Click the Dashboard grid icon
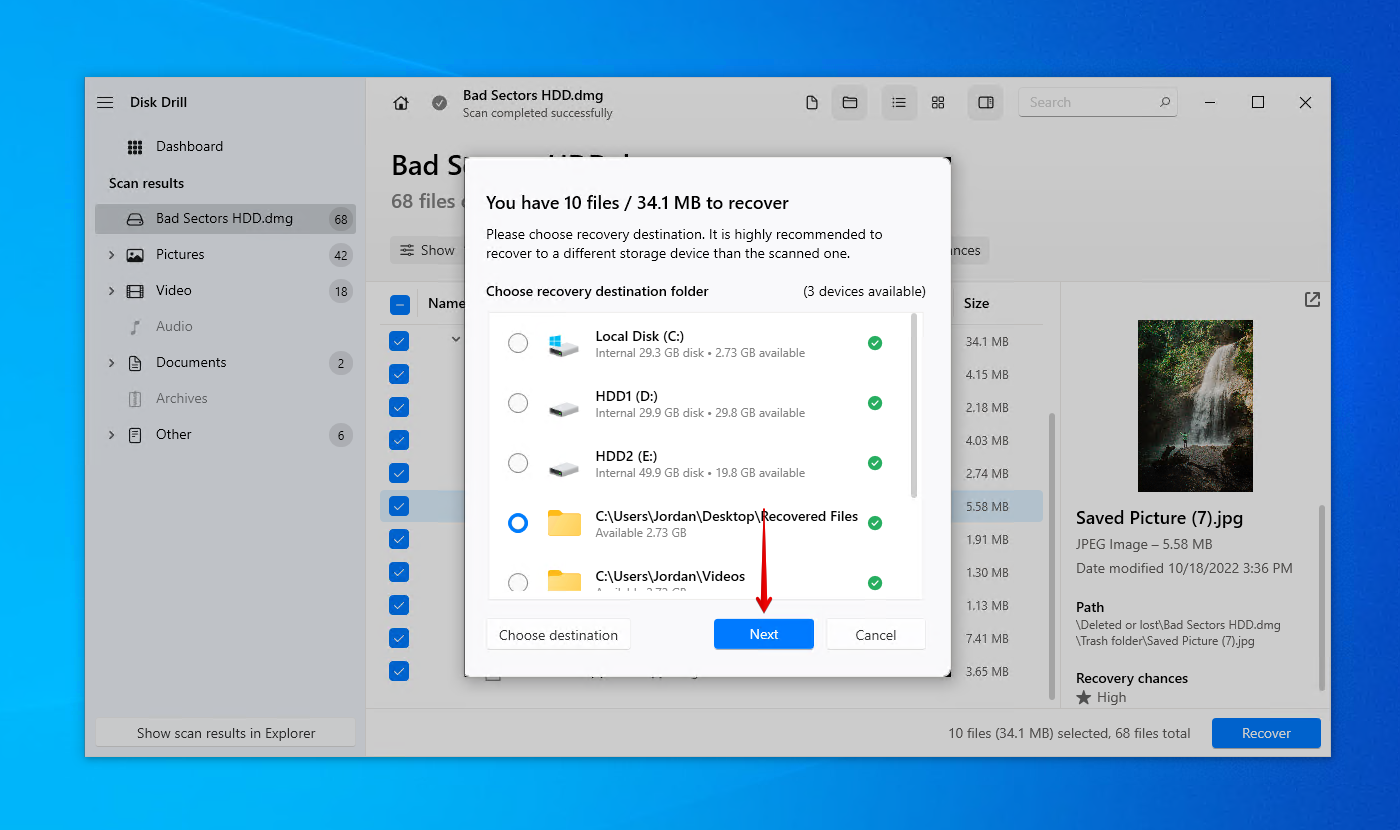Viewport: 1400px width, 830px height. pos(135,147)
